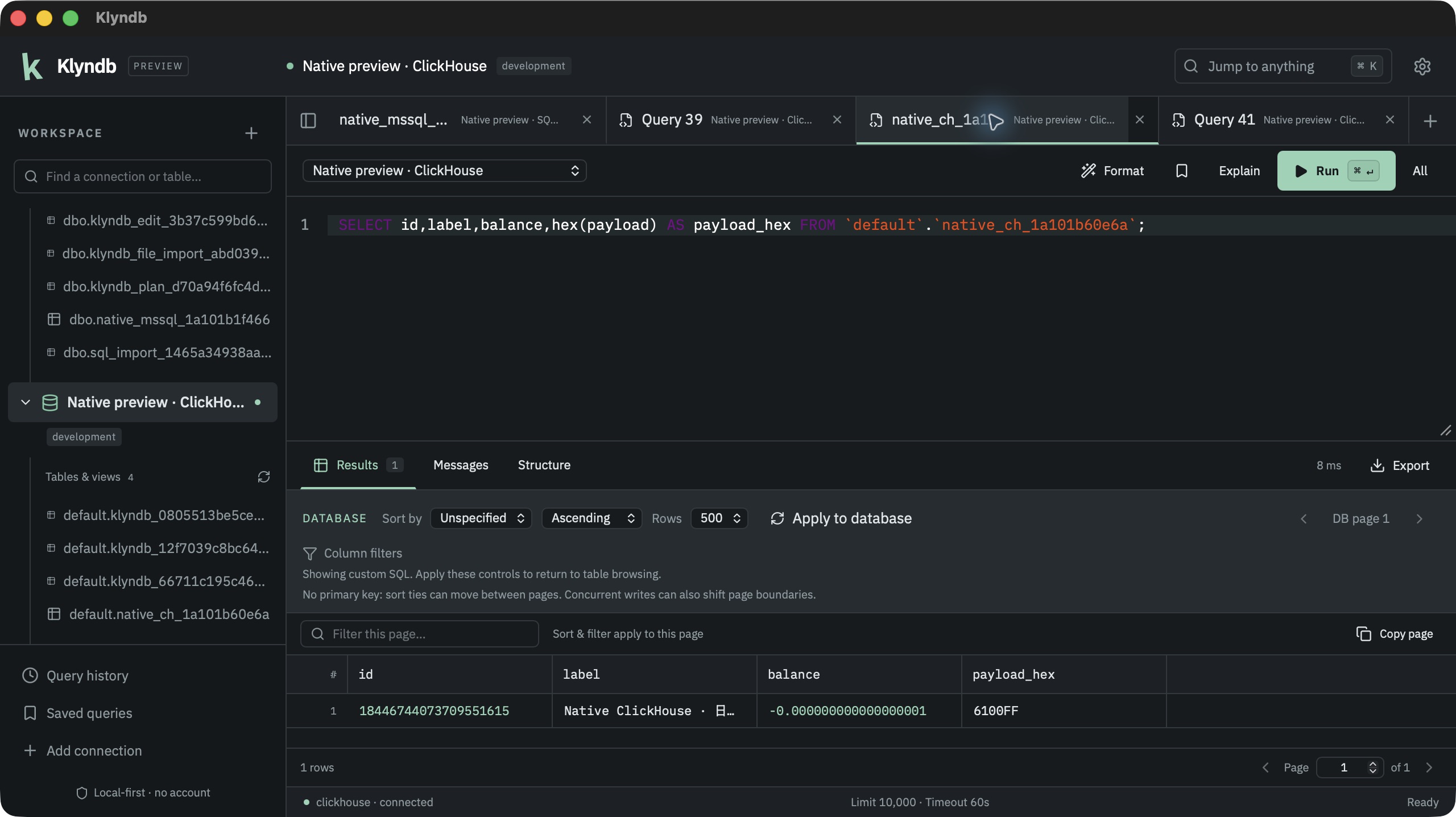This screenshot has width=1456, height=817.
Task: Add new workspace item with plus icon
Action: click(251, 133)
